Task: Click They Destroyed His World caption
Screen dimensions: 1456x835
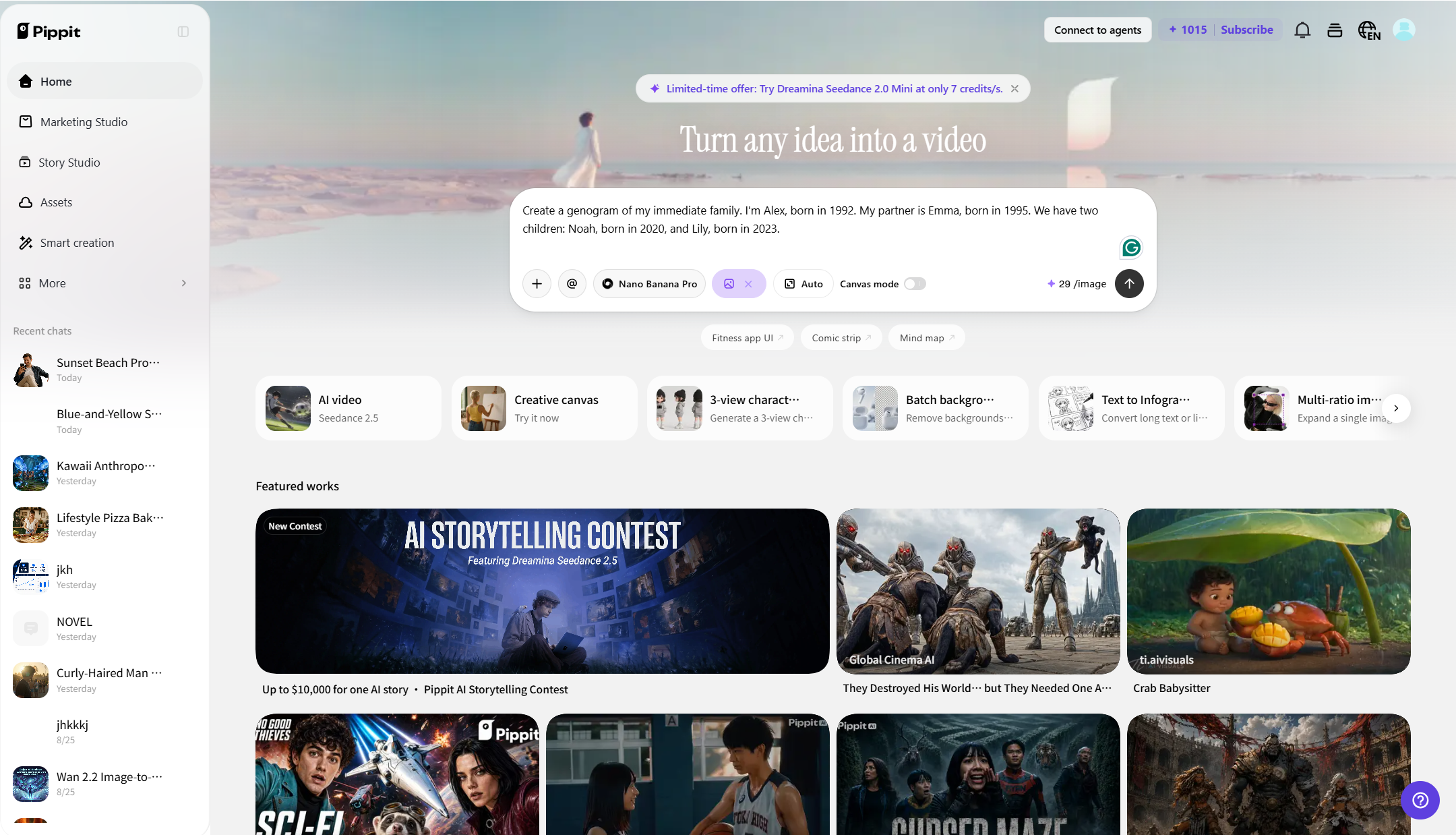Action: coord(977,688)
